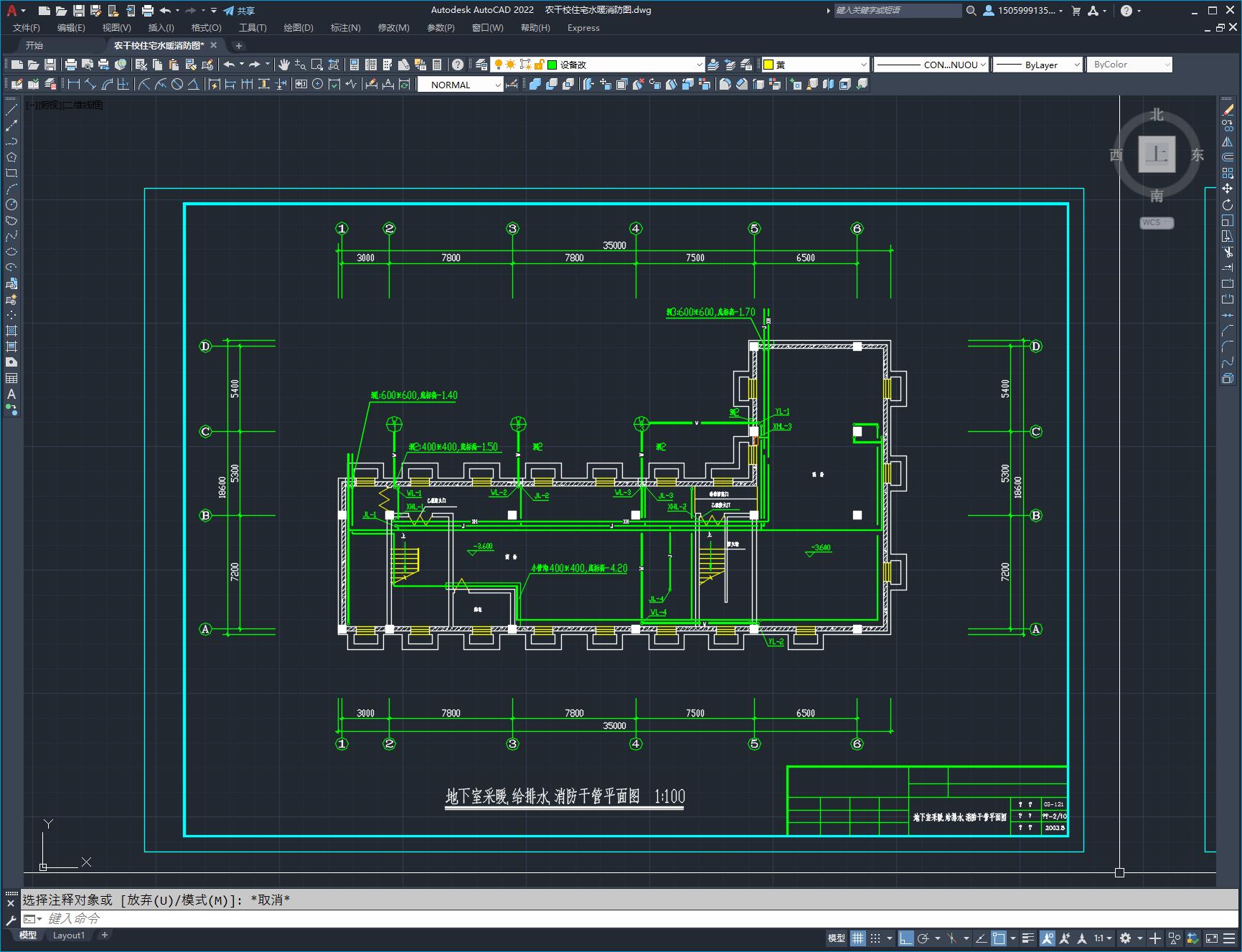
Task: Open the 格式(O) menu
Action: point(206,28)
